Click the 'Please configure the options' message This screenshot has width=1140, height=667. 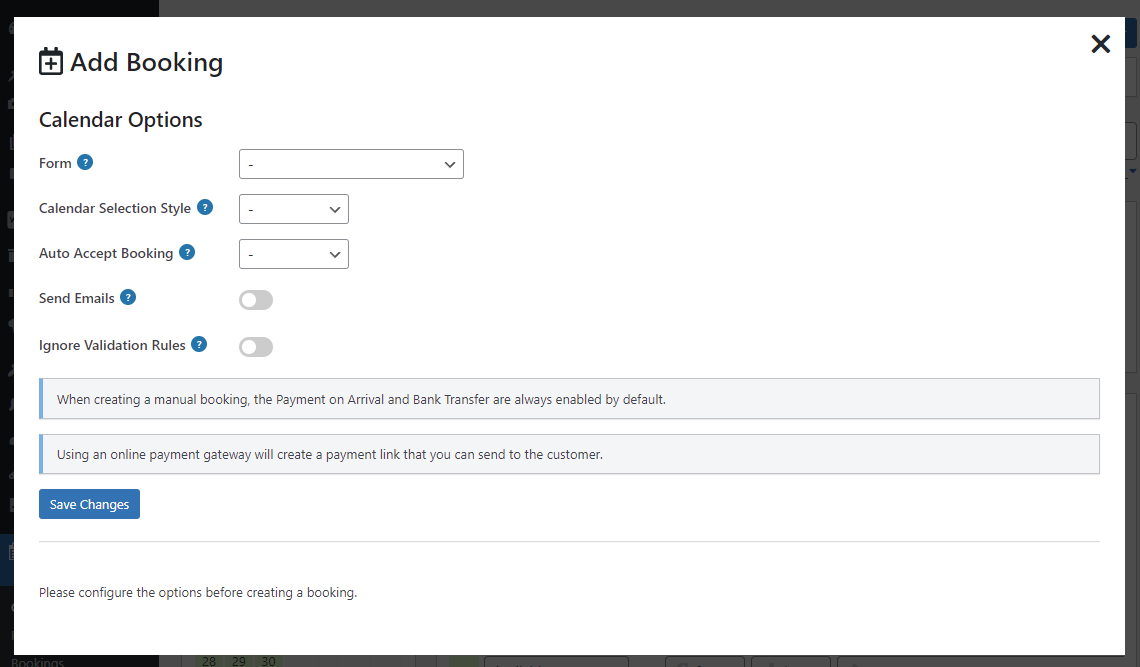click(198, 593)
